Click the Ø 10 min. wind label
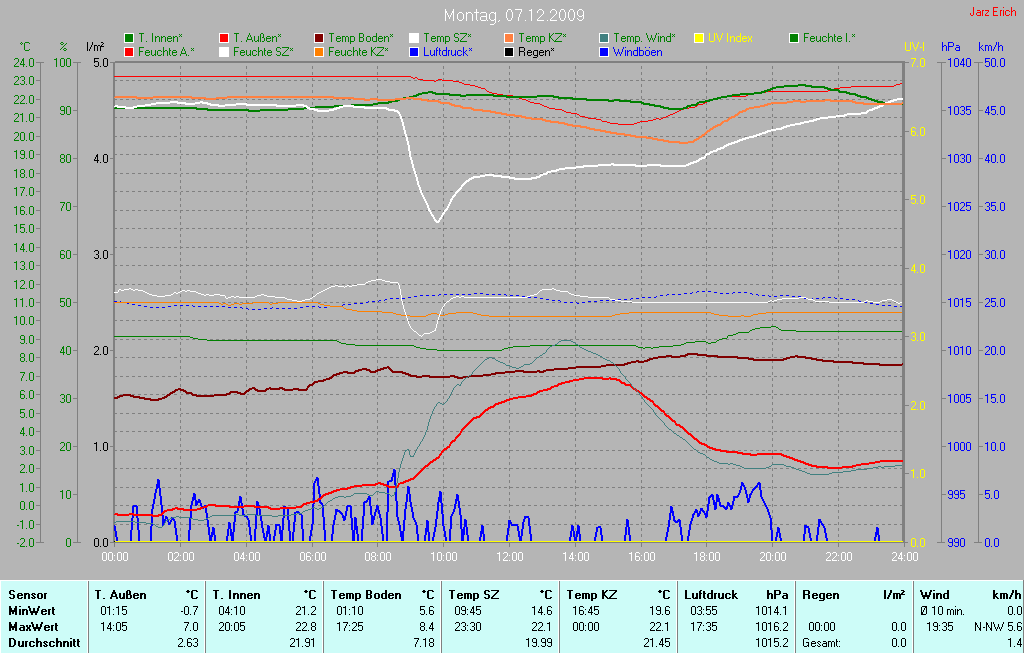 pyautogui.click(x=942, y=611)
